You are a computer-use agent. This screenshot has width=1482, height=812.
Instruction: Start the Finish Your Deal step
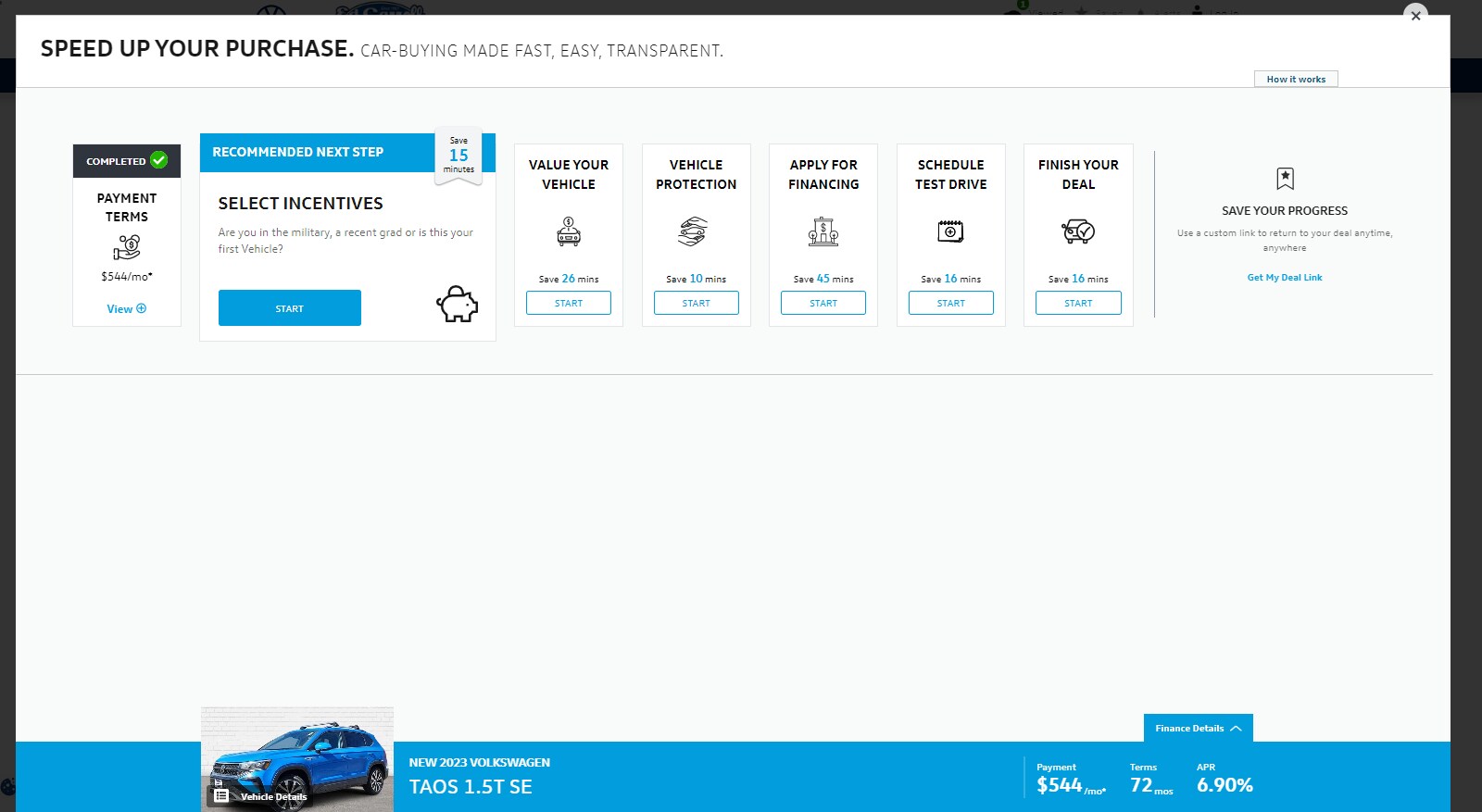click(1078, 303)
